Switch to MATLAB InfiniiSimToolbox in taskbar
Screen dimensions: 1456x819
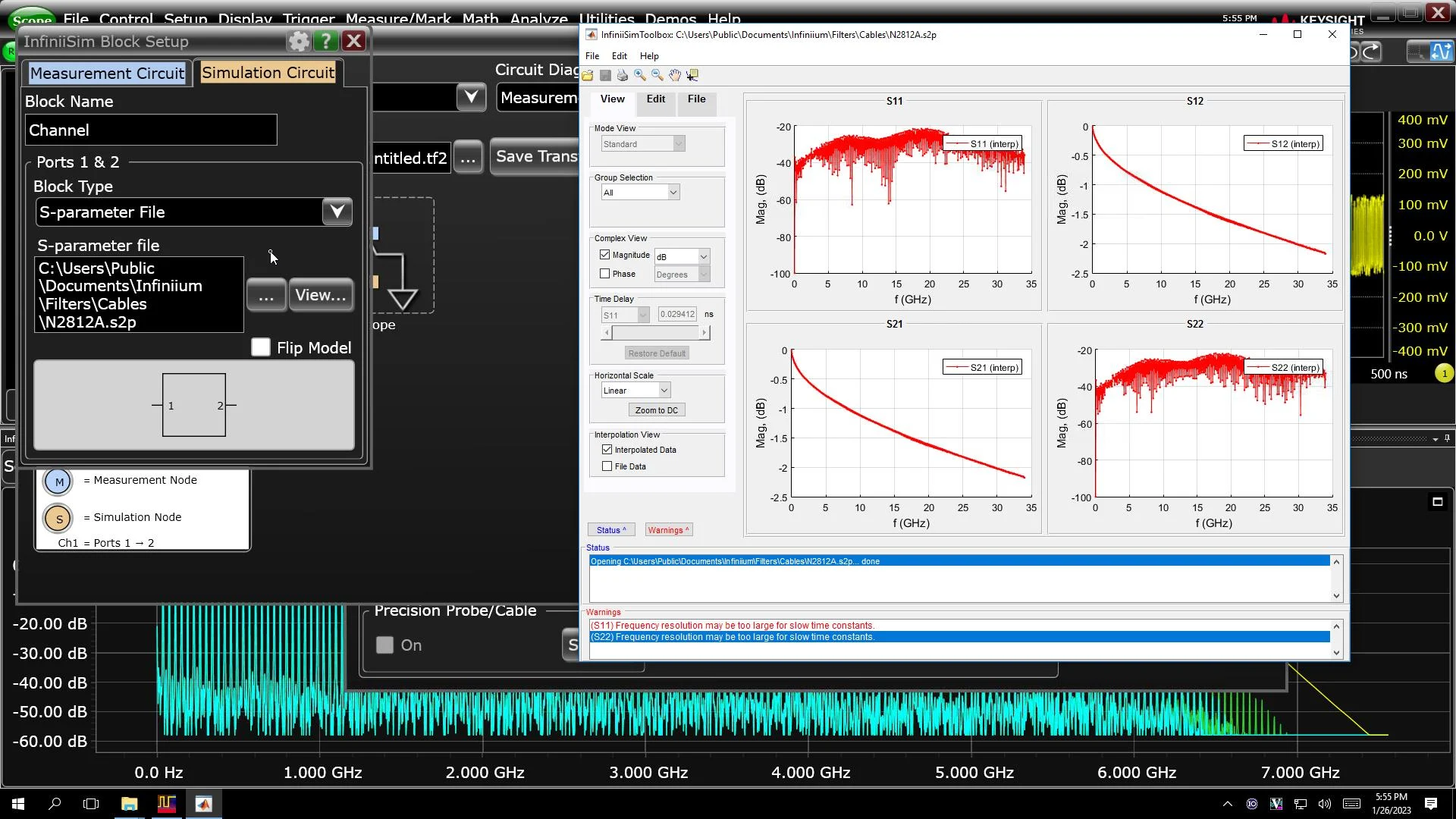tap(204, 804)
